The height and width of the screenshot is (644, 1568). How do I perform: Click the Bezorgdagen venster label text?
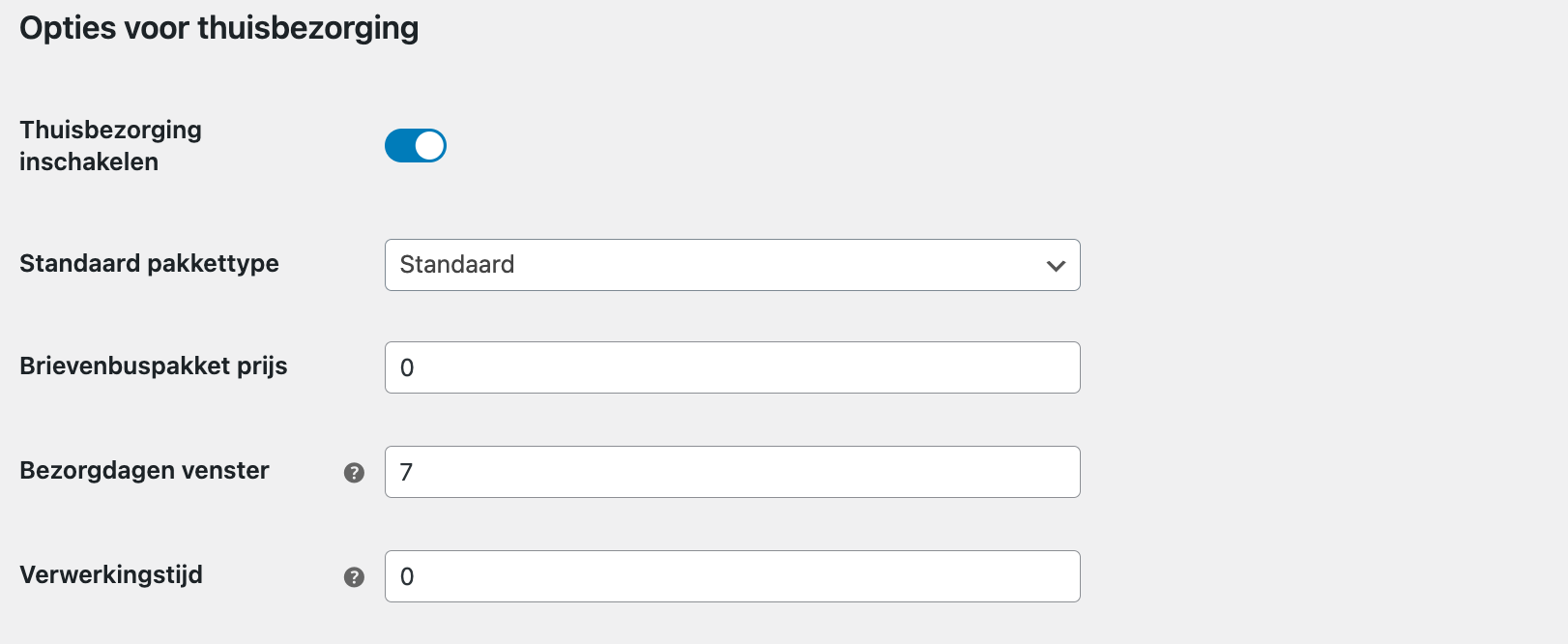point(143,471)
